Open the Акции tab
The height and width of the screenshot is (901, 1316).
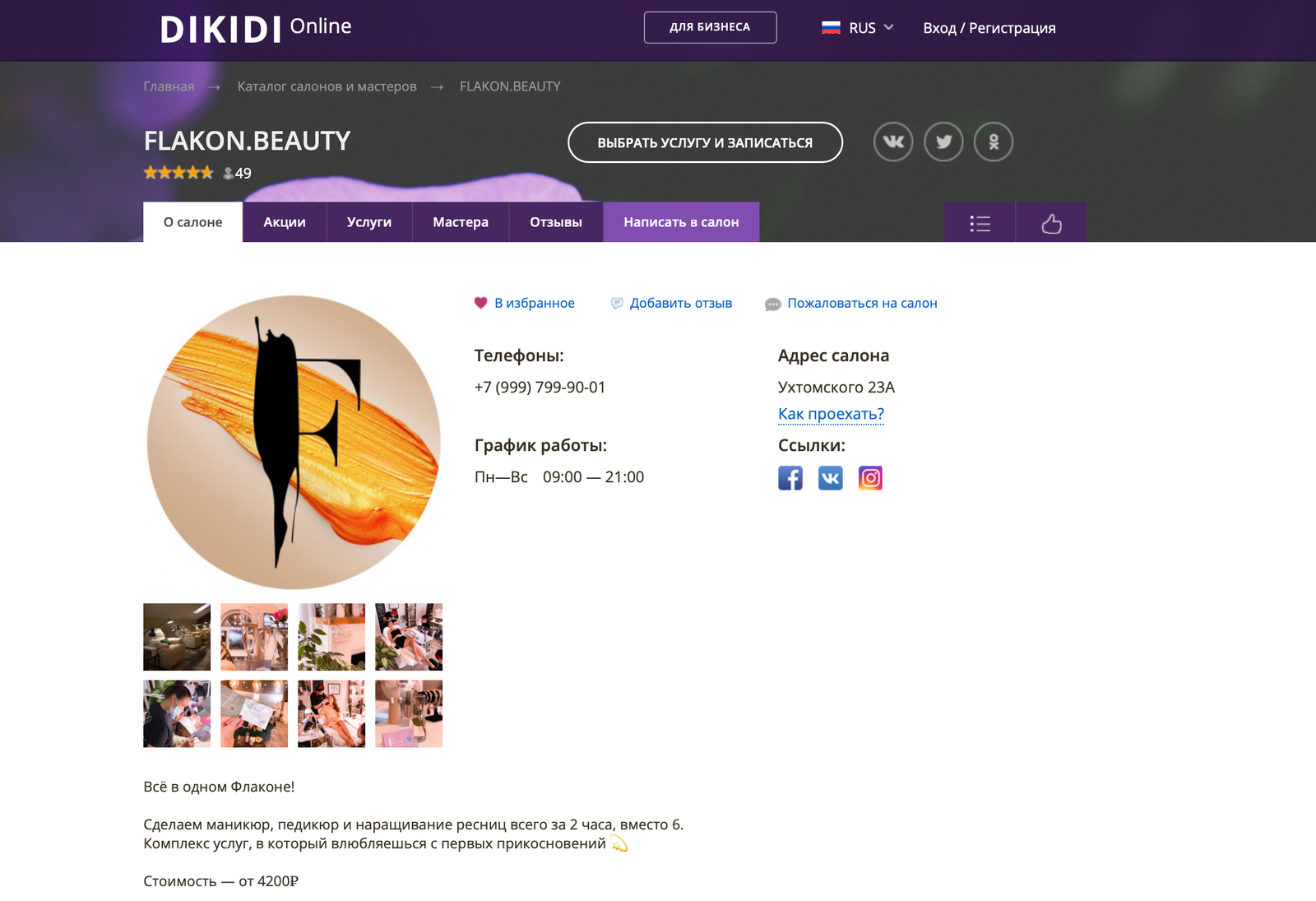pos(285,222)
